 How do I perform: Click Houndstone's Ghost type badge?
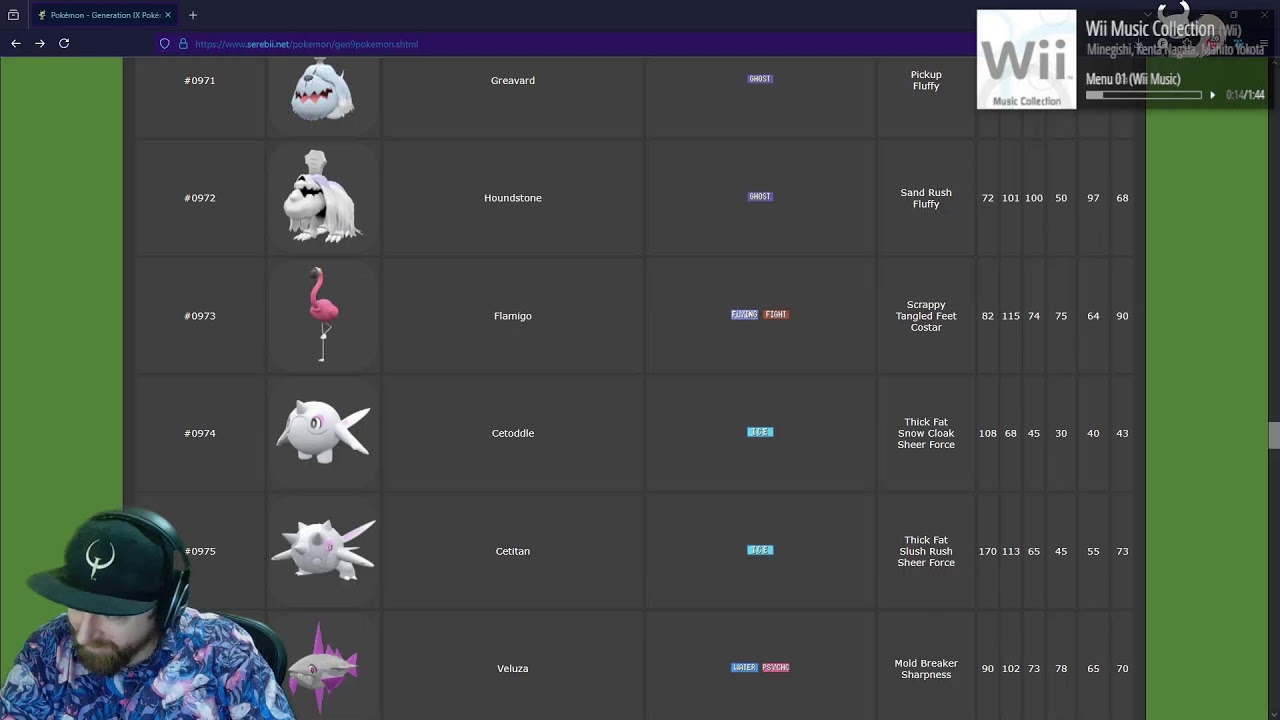point(760,197)
